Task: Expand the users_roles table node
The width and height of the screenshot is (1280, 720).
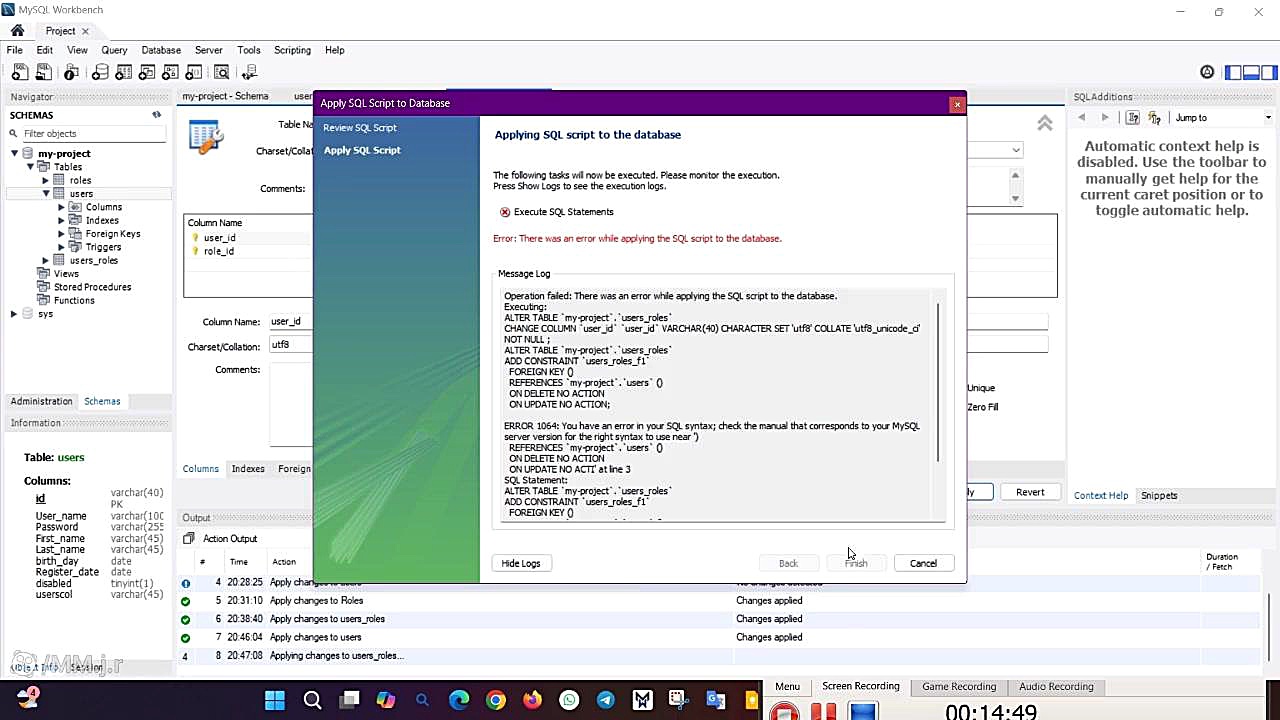Action: (45, 260)
